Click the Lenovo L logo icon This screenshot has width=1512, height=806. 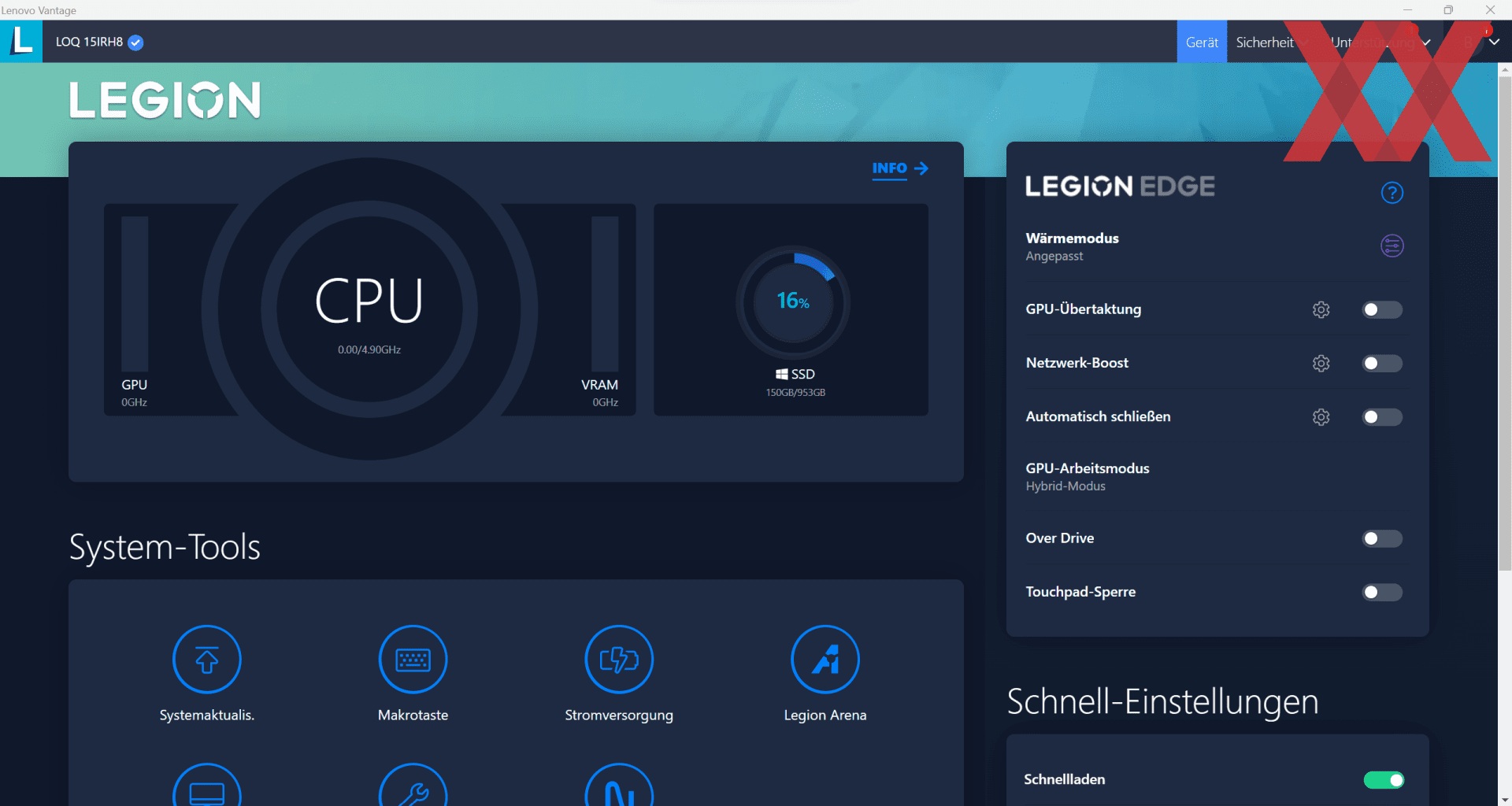[x=21, y=41]
